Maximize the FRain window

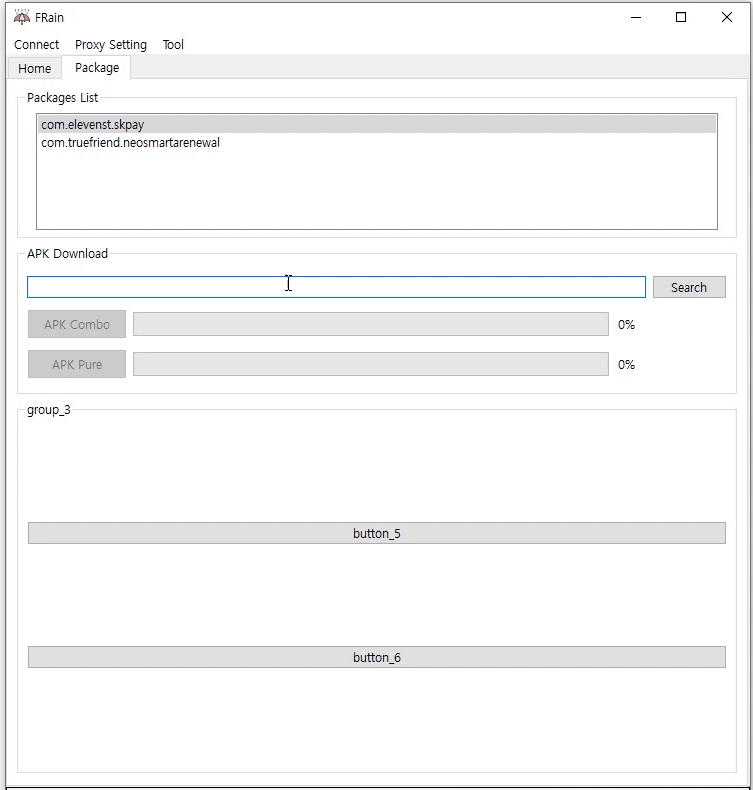tap(681, 17)
